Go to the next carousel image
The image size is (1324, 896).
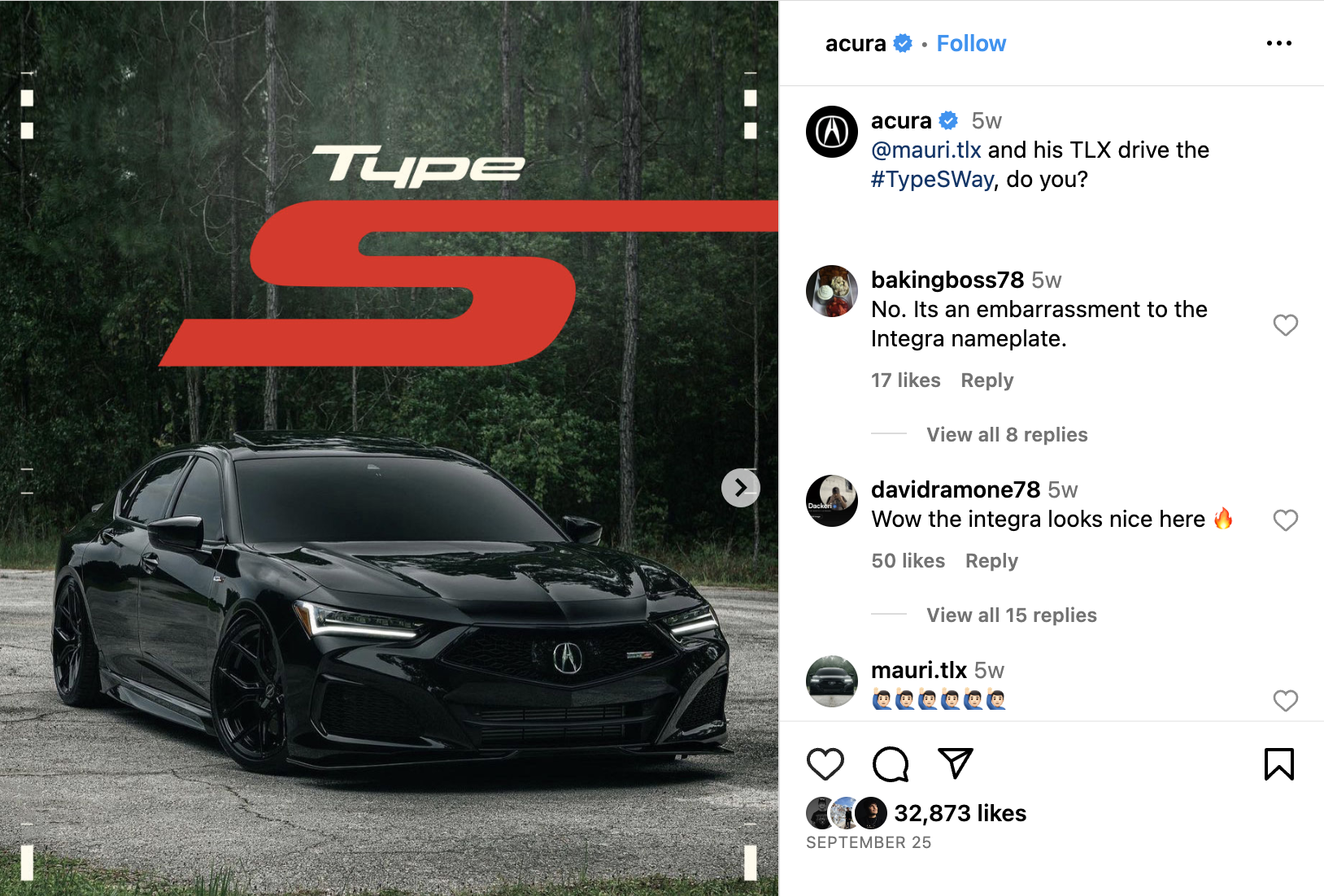(x=740, y=487)
